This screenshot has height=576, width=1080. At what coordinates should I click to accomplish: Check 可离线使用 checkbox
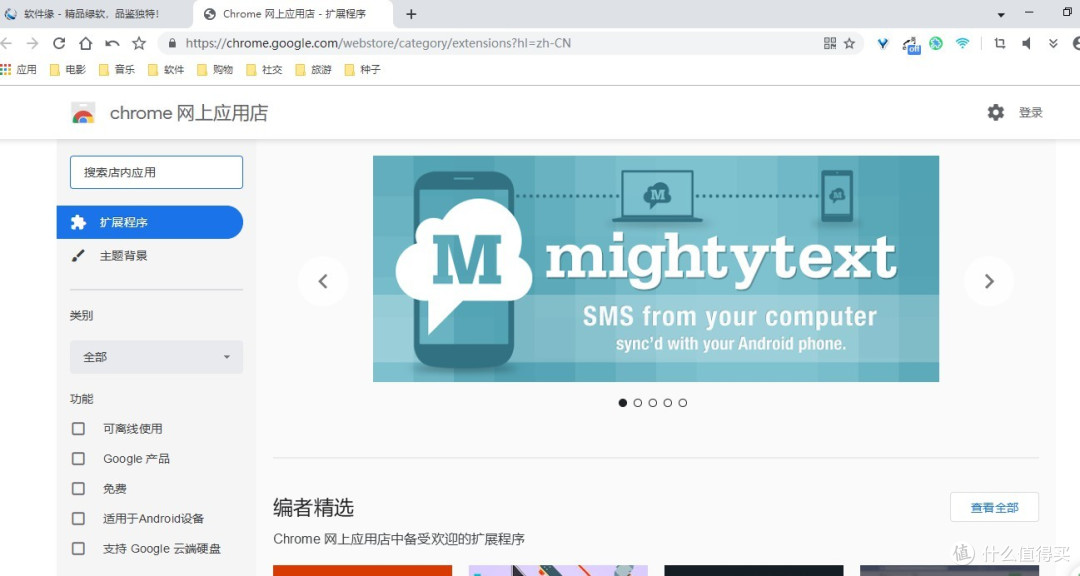tap(79, 429)
